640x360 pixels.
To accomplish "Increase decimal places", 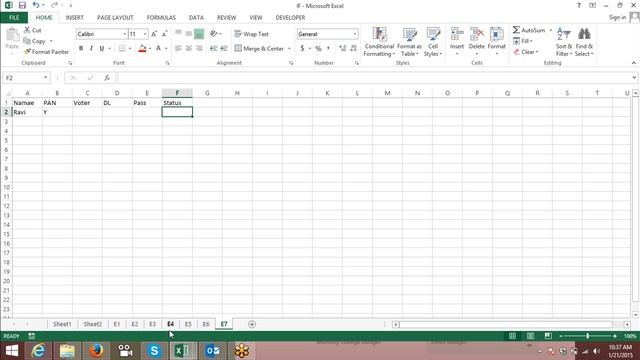I will pos(342,48).
